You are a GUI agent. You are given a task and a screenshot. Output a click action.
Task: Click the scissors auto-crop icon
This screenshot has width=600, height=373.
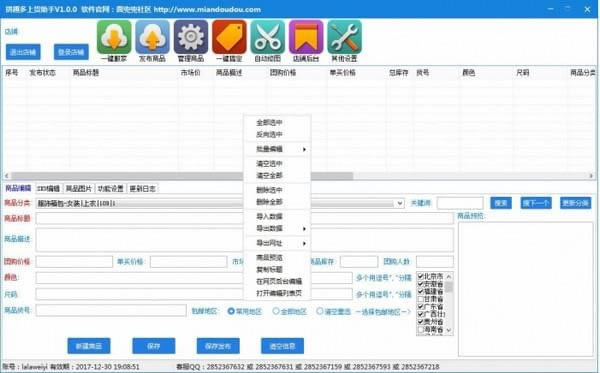click(268, 37)
